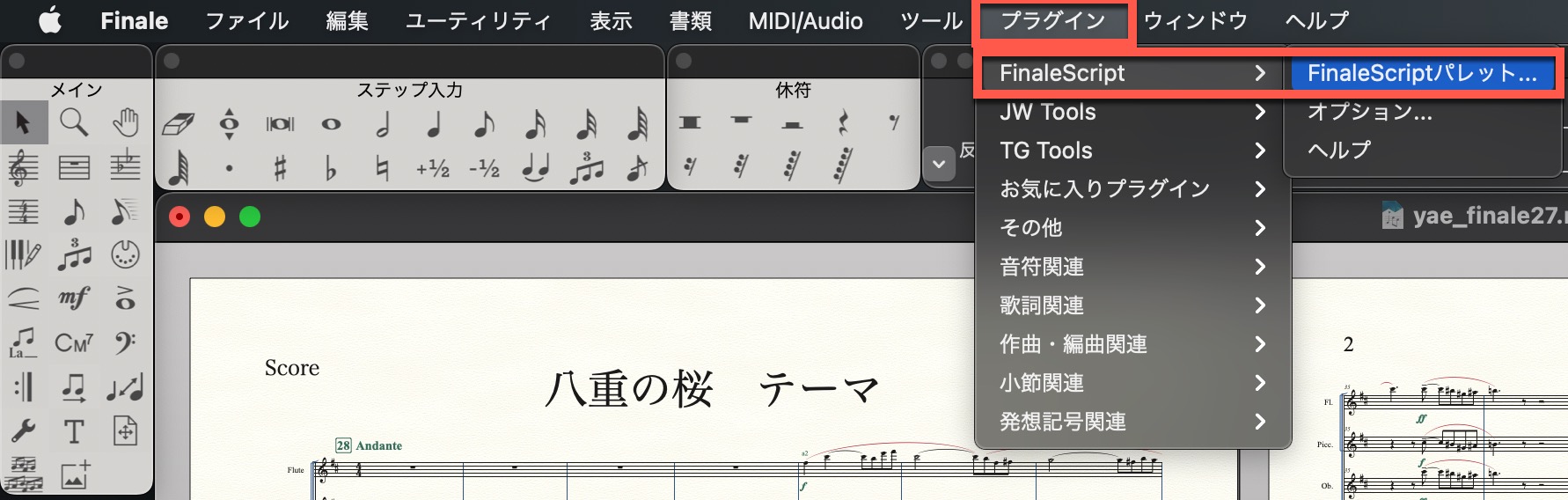This screenshot has width=1568, height=500.
Task: Select the Lyrics tool
Action: (24, 343)
